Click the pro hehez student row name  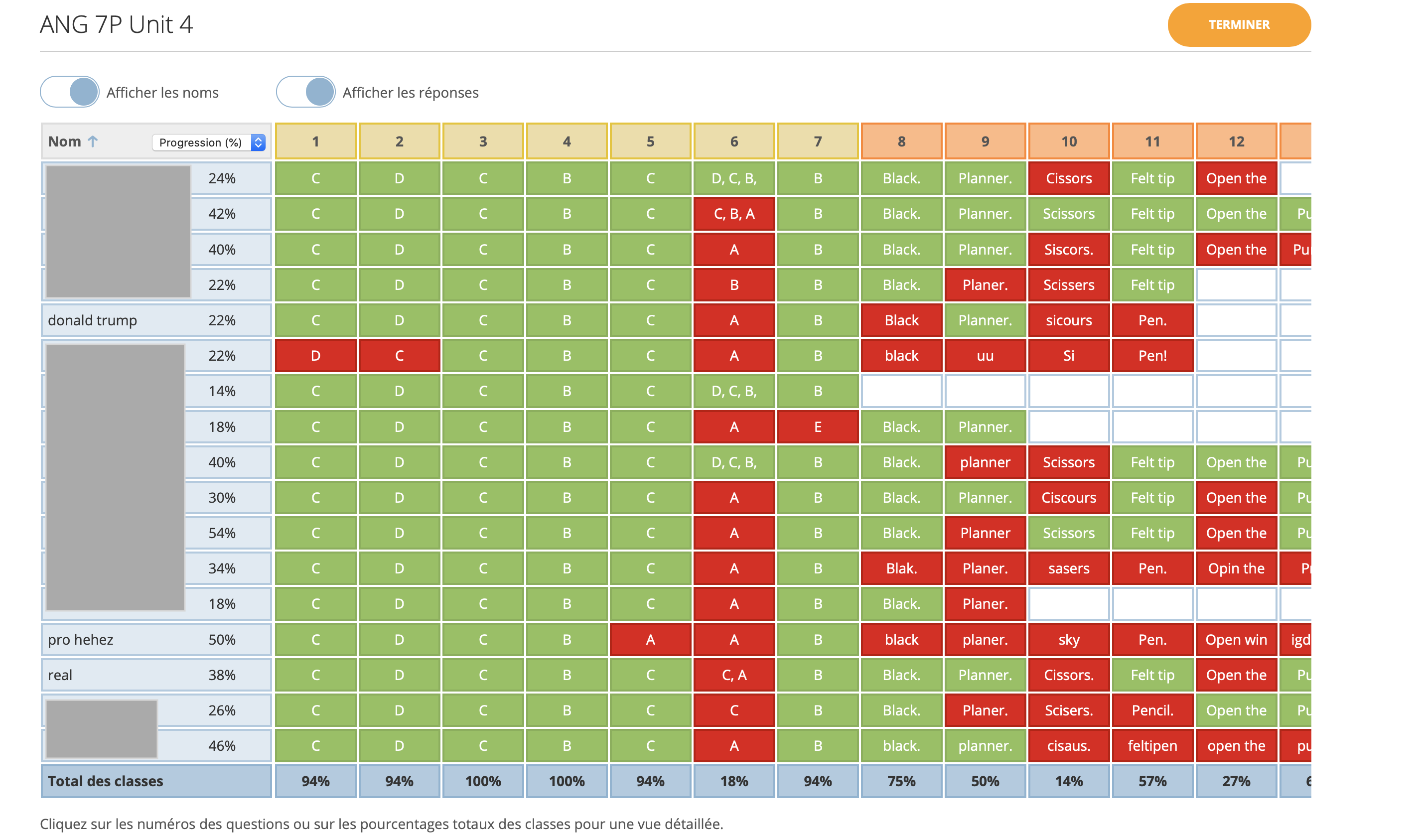80,640
